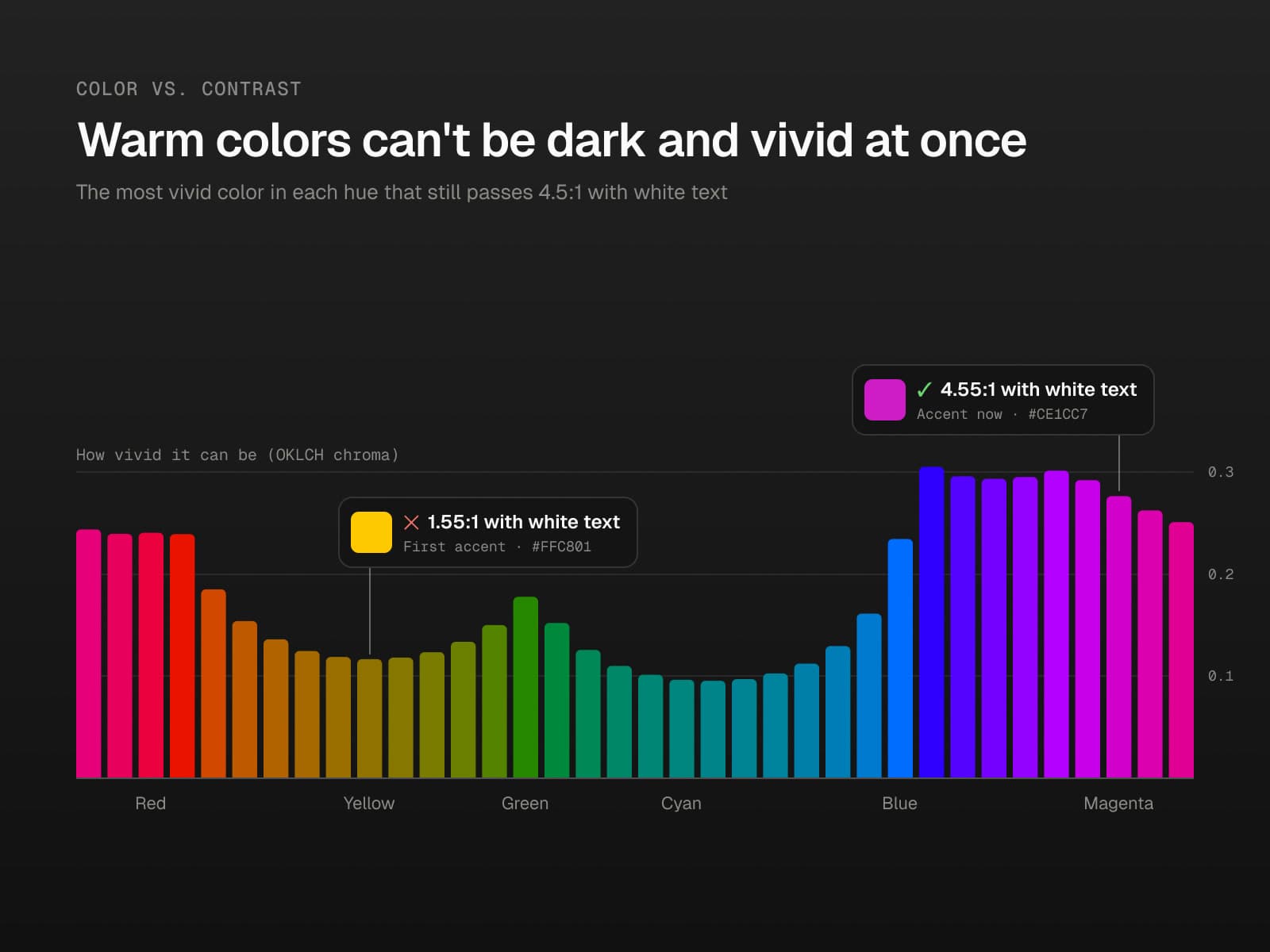Click the bar the #FFC801 callout line points to
The height and width of the screenshot is (952, 1270).
pyautogui.click(x=370, y=719)
